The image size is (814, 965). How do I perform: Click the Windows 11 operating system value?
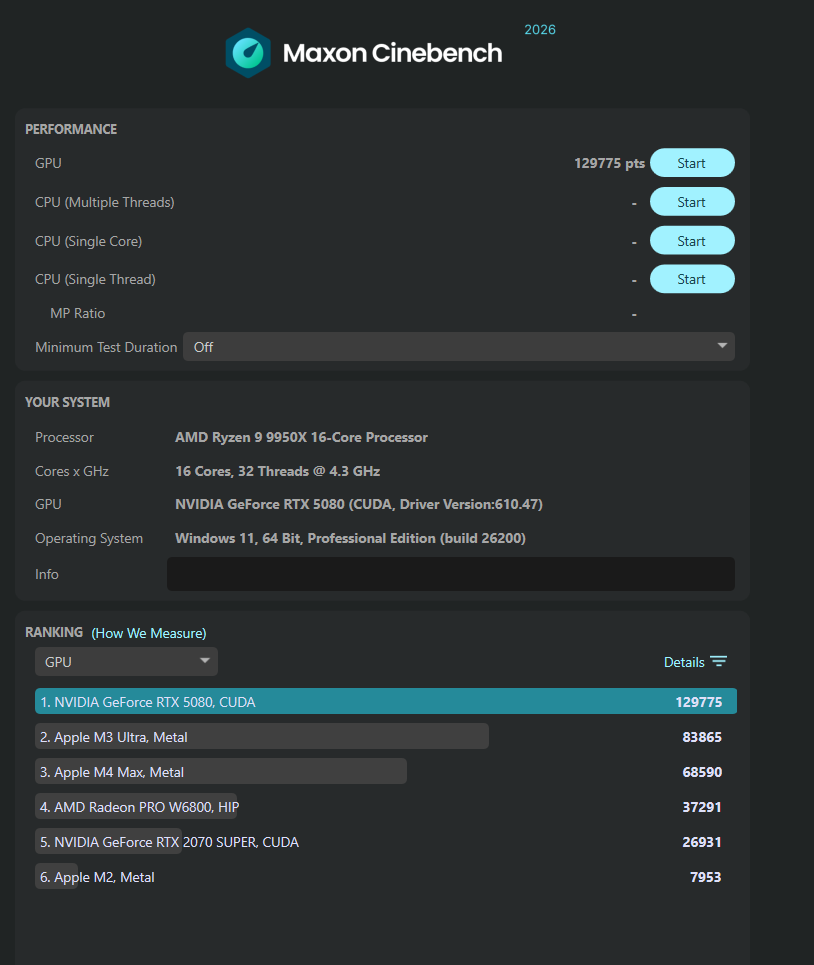coord(350,539)
